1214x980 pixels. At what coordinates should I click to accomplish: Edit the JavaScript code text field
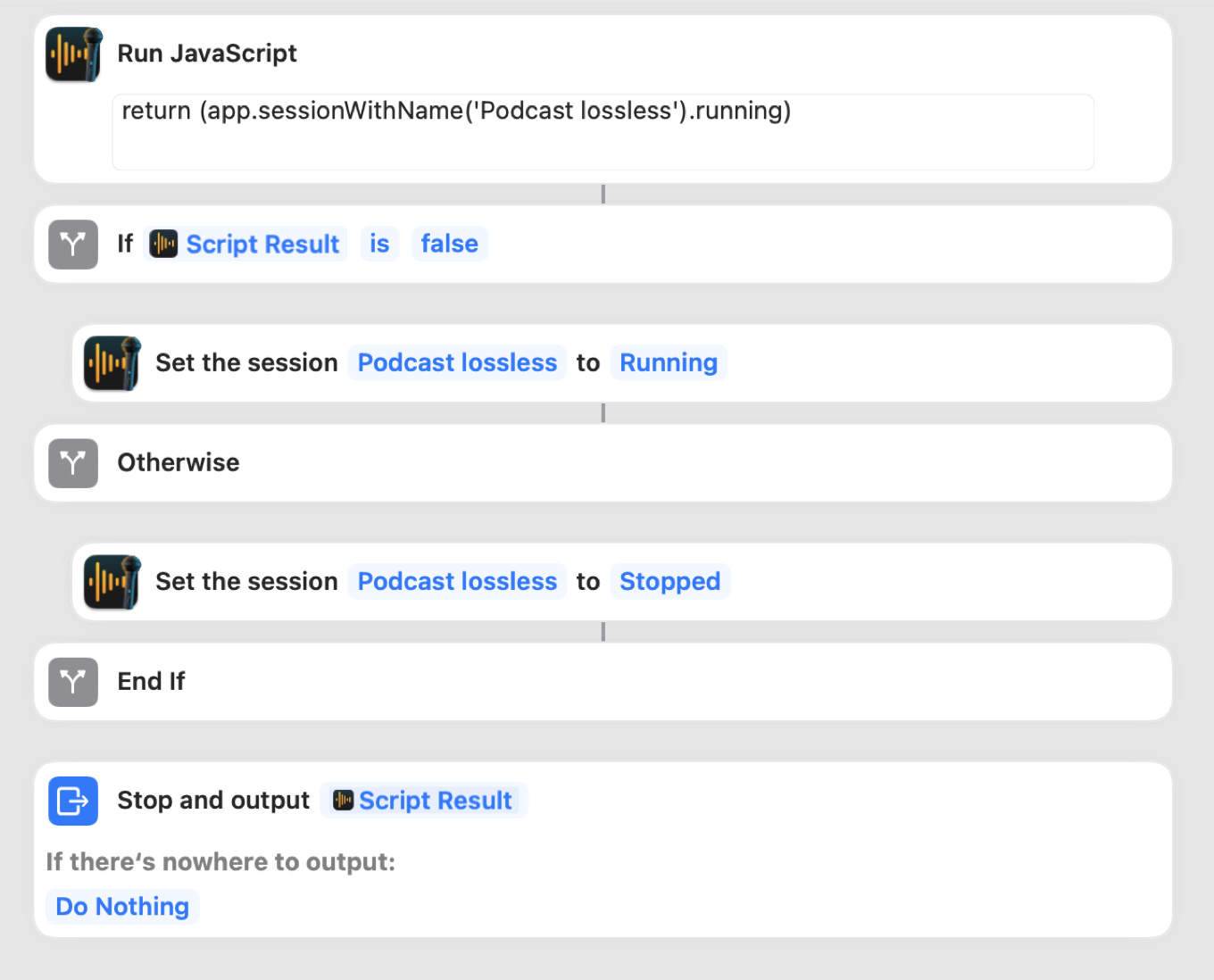[x=603, y=132]
